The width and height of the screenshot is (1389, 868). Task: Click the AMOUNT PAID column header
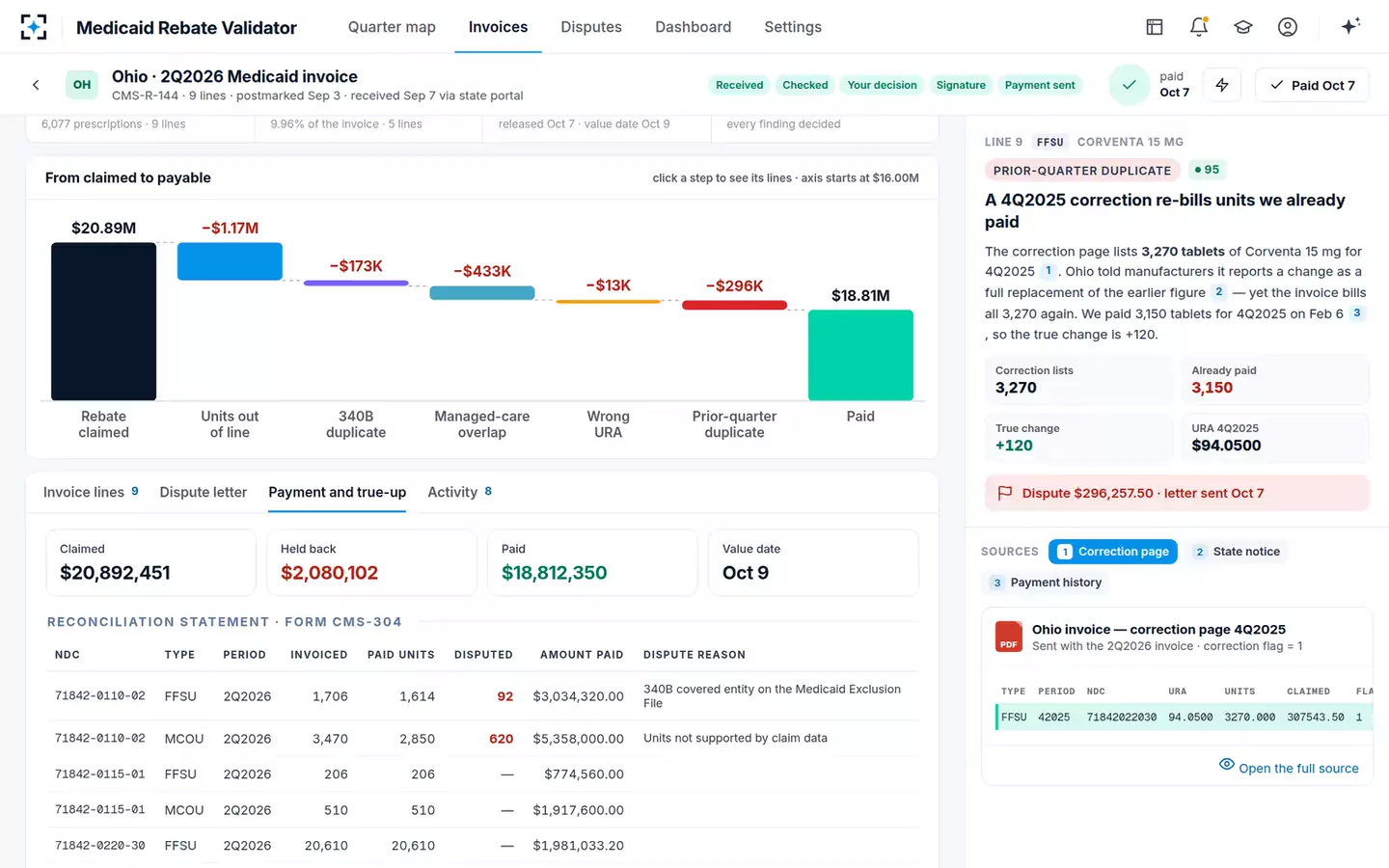click(x=582, y=655)
